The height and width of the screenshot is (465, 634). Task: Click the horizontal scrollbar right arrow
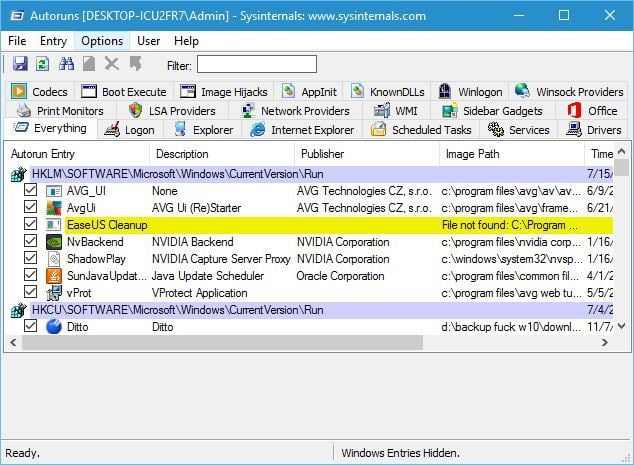[x=604, y=342]
